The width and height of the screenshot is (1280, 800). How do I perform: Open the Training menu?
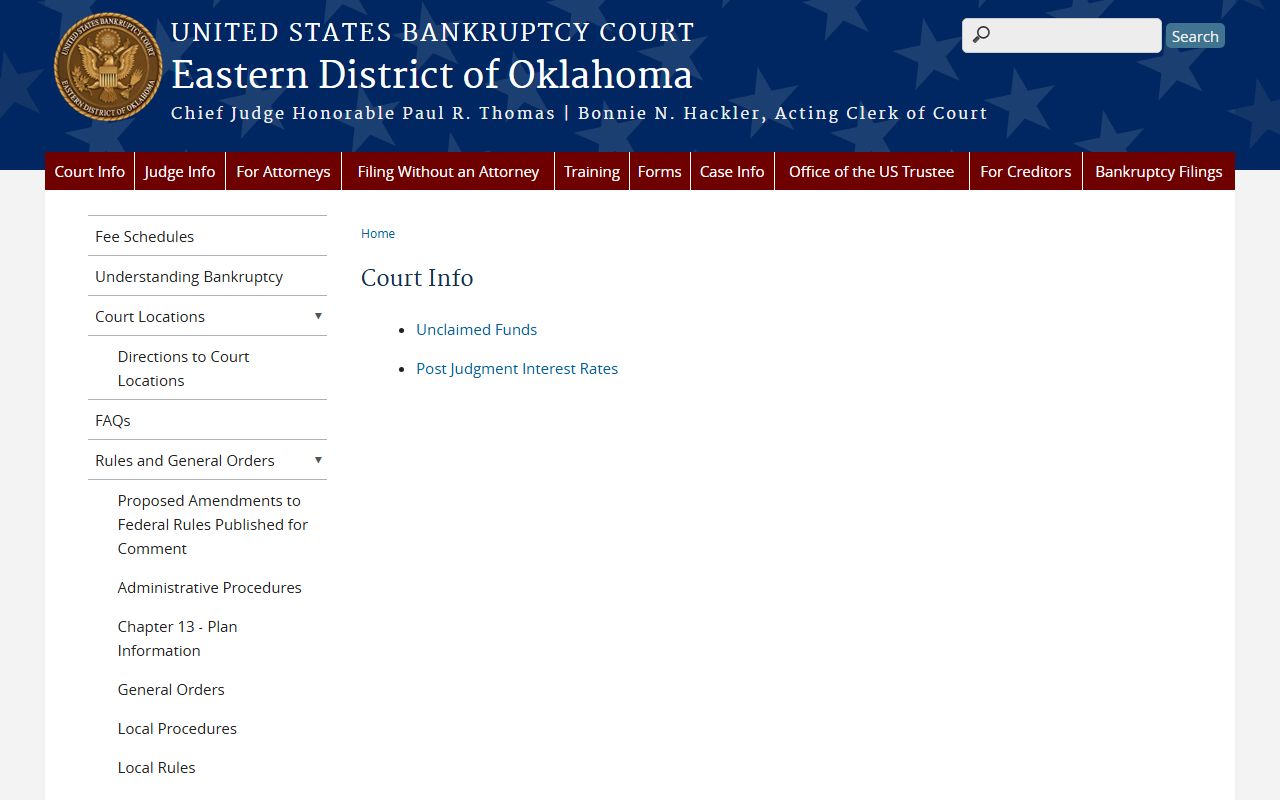point(592,171)
